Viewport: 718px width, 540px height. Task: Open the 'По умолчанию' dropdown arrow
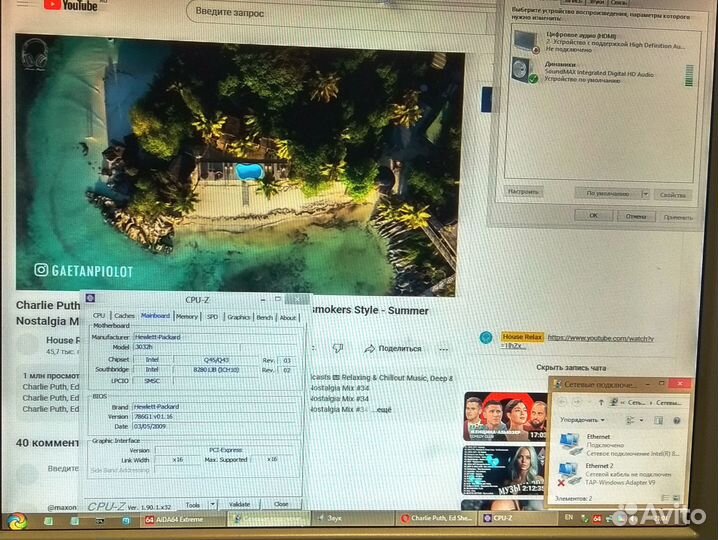point(645,193)
